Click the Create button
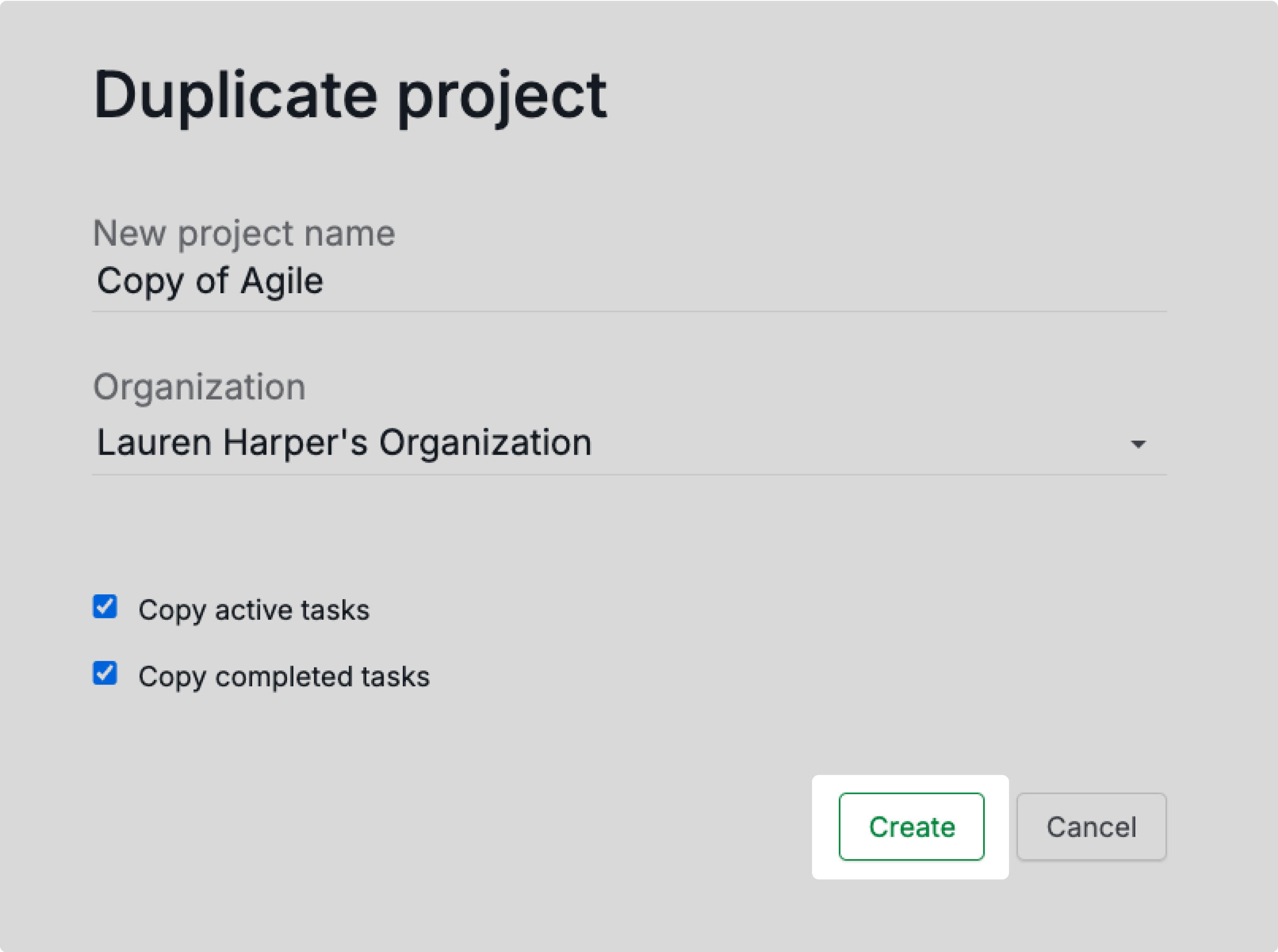This screenshot has height=952, width=1278. coord(911,827)
